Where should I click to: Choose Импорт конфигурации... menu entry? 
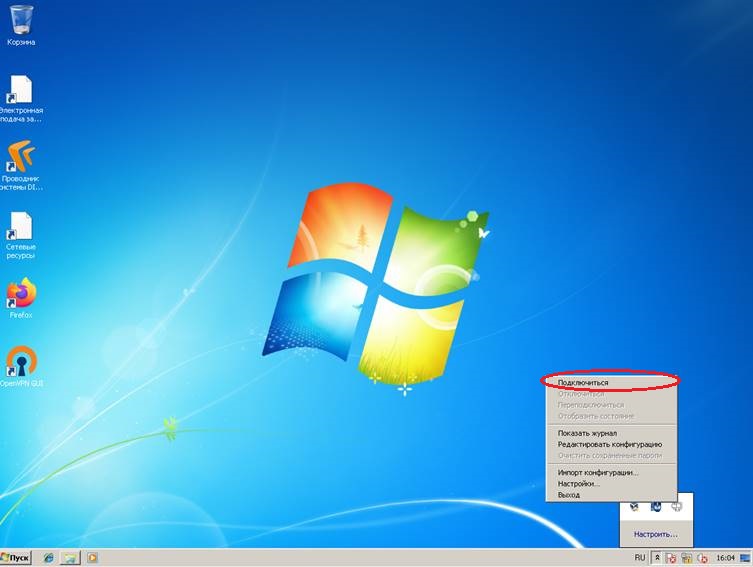click(611, 472)
